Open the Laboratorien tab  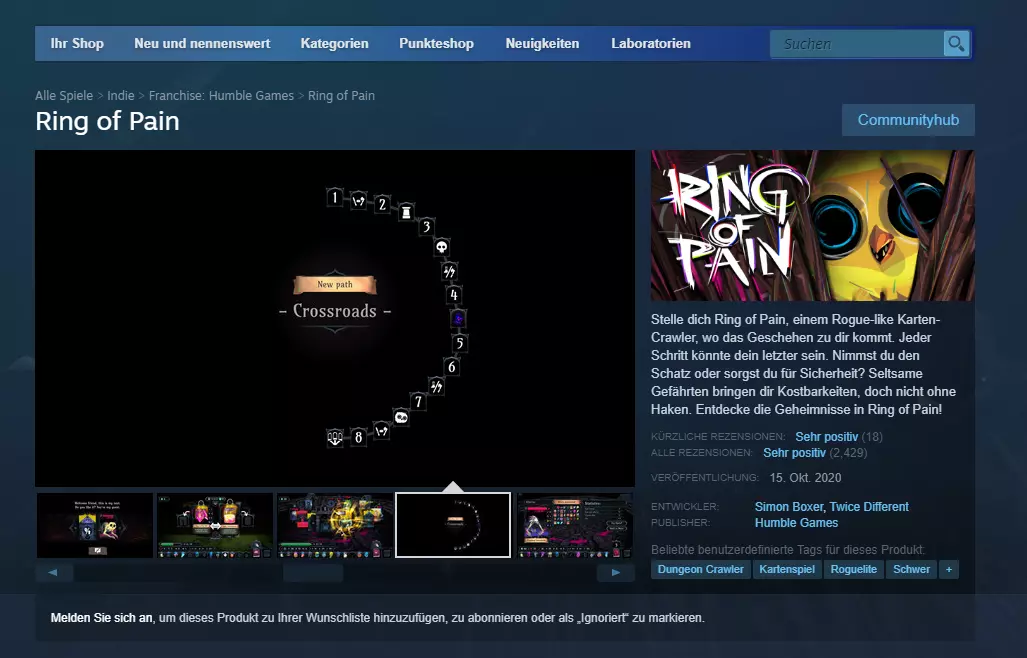(x=651, y=44)
